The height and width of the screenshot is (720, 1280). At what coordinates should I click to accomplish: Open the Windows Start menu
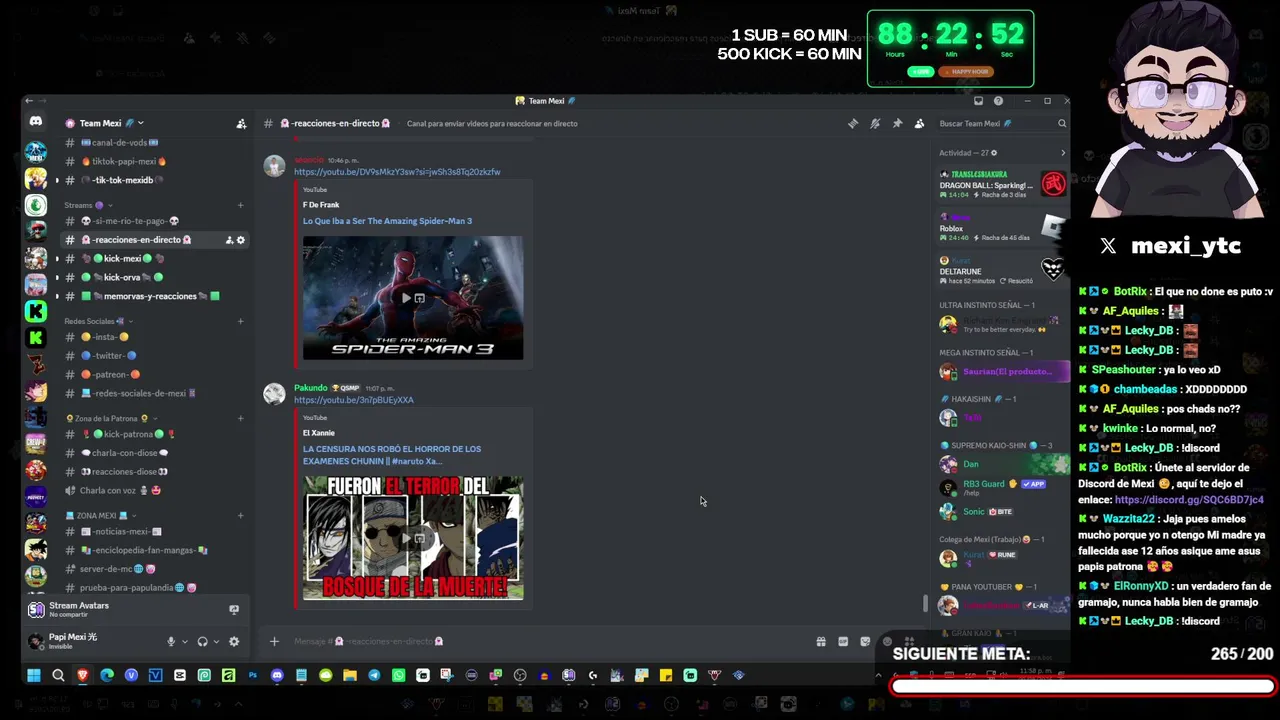click(x=34, y=676)
